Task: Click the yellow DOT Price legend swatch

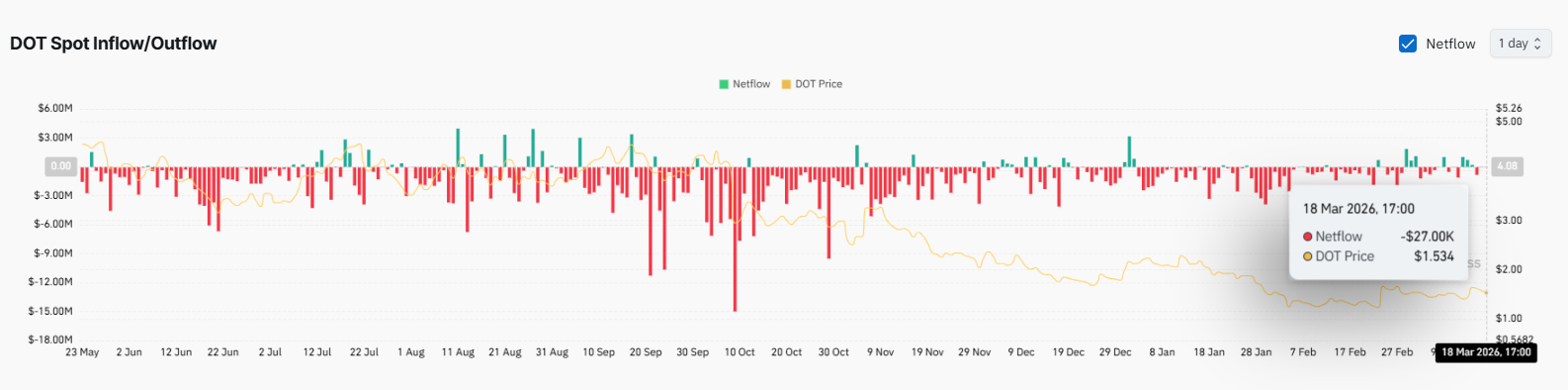Action: coord(786,84)
